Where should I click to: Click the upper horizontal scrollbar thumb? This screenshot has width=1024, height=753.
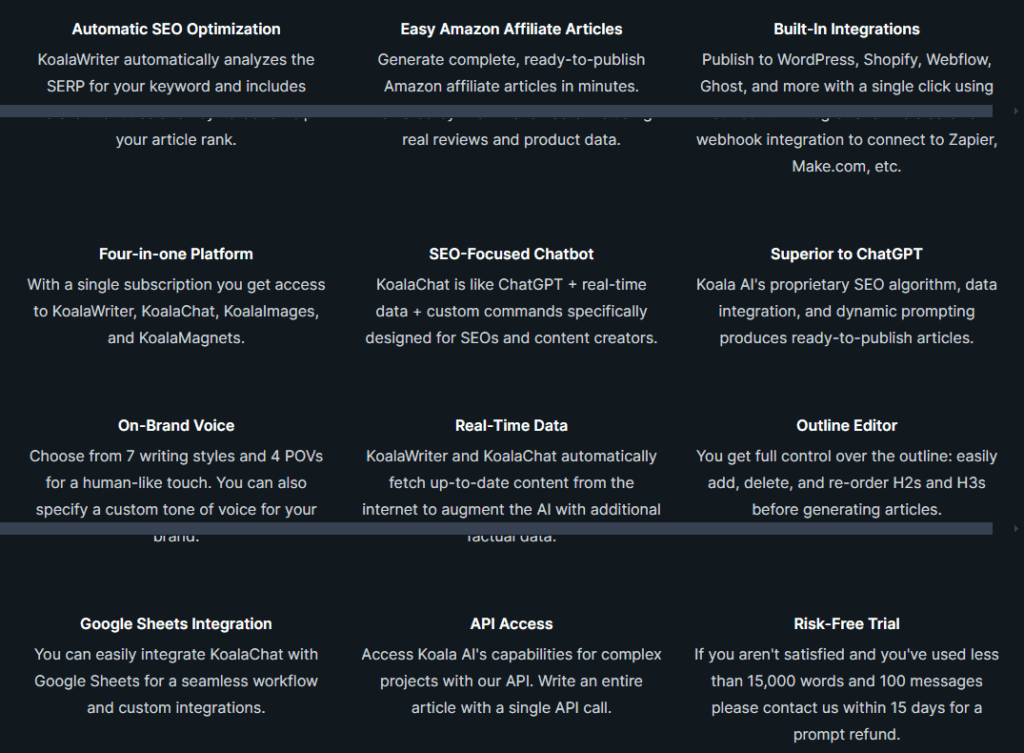496,112
